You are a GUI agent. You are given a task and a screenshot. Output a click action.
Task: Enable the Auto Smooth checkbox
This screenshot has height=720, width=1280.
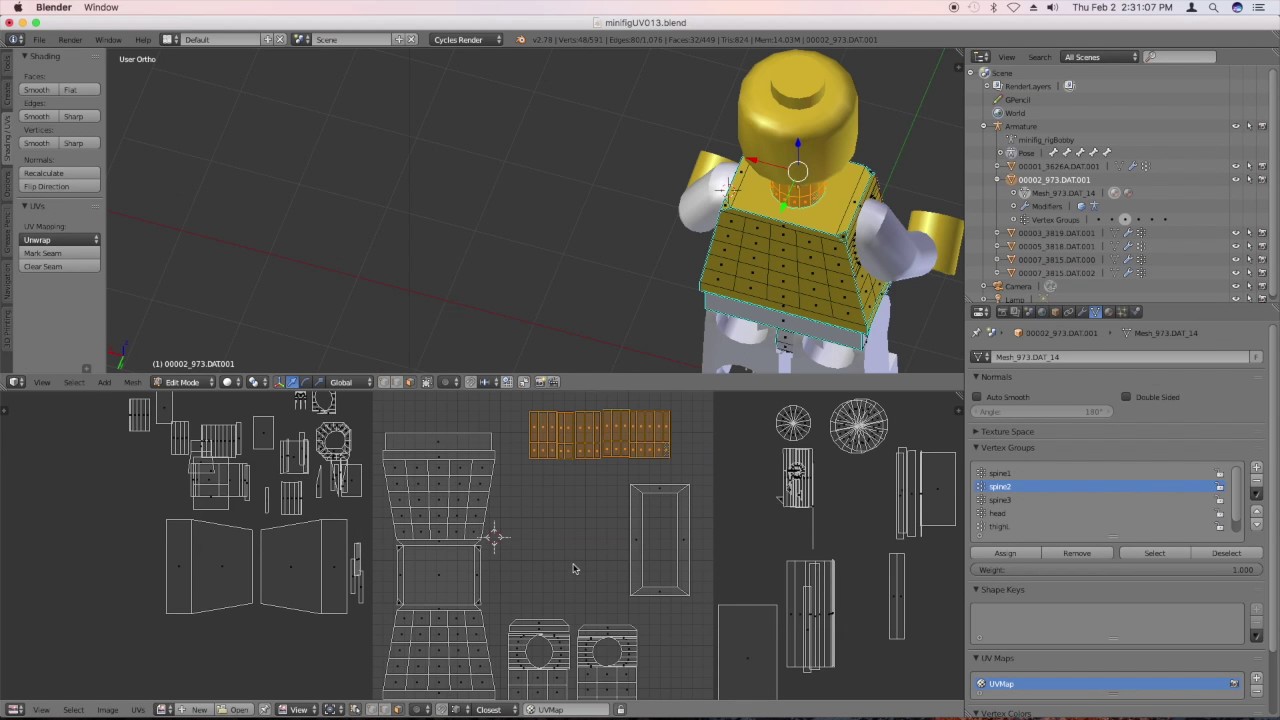click(x=977, y=397)
